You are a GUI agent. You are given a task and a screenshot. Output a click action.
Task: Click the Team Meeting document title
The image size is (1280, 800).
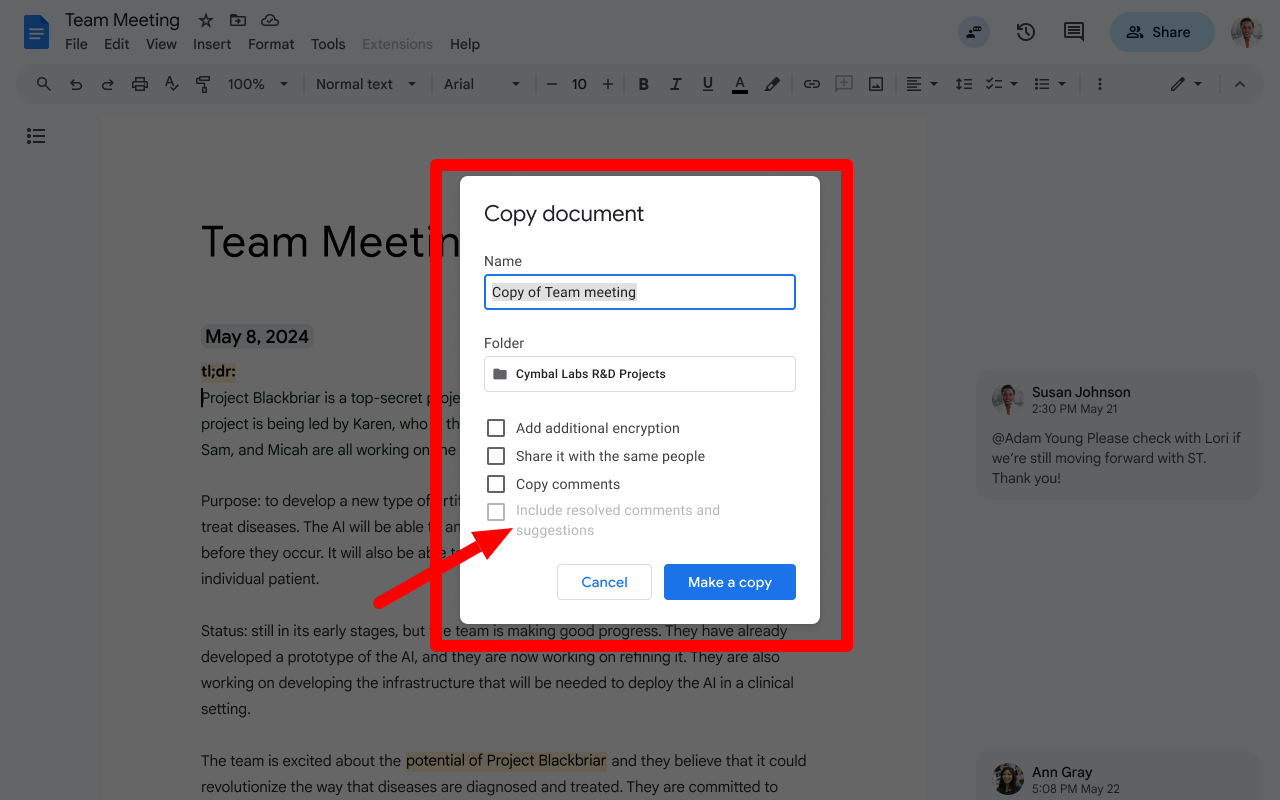[x=122, y=20]
